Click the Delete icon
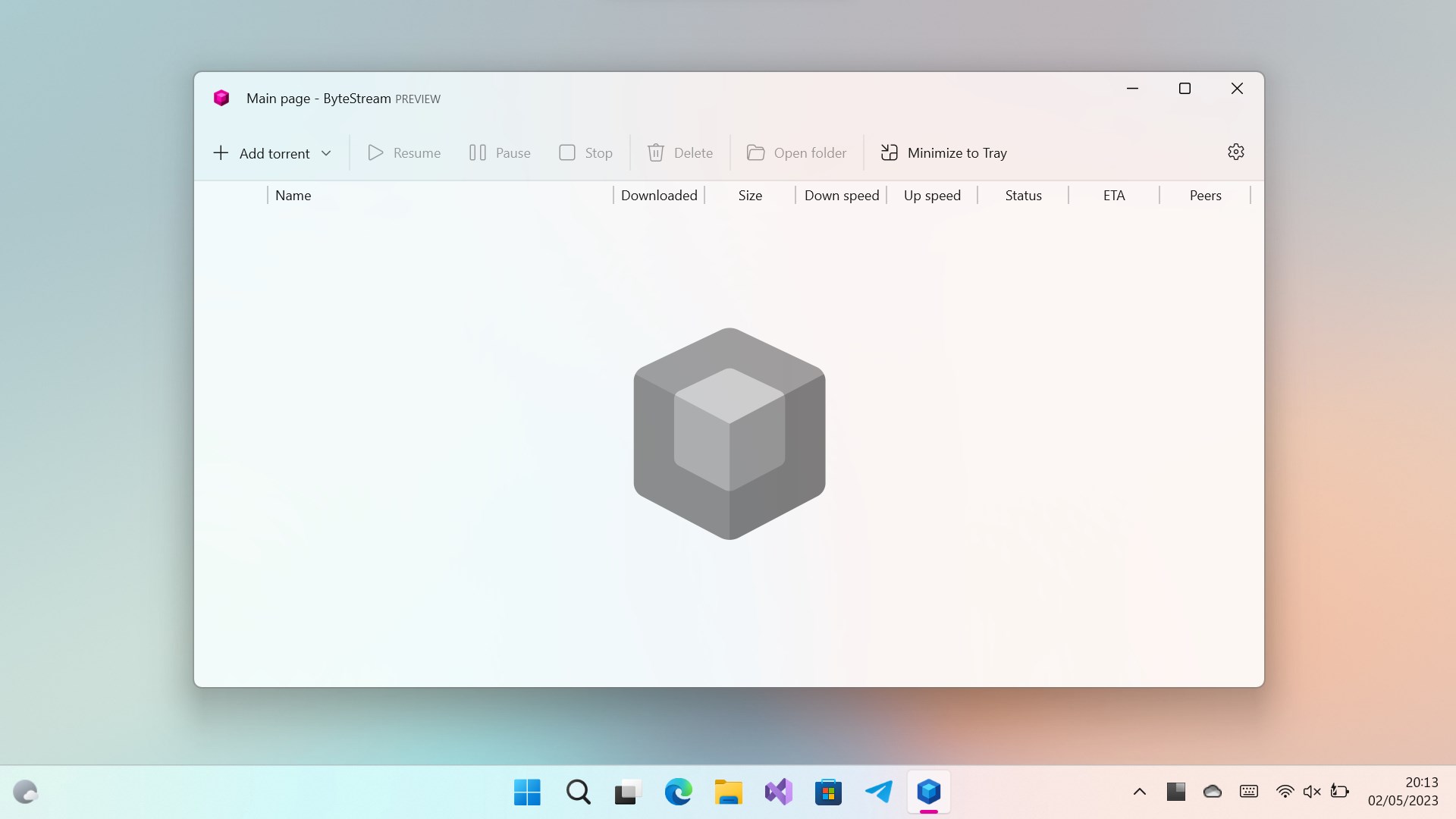Viewport: 1456px width, 819px height. coord(655,152)
